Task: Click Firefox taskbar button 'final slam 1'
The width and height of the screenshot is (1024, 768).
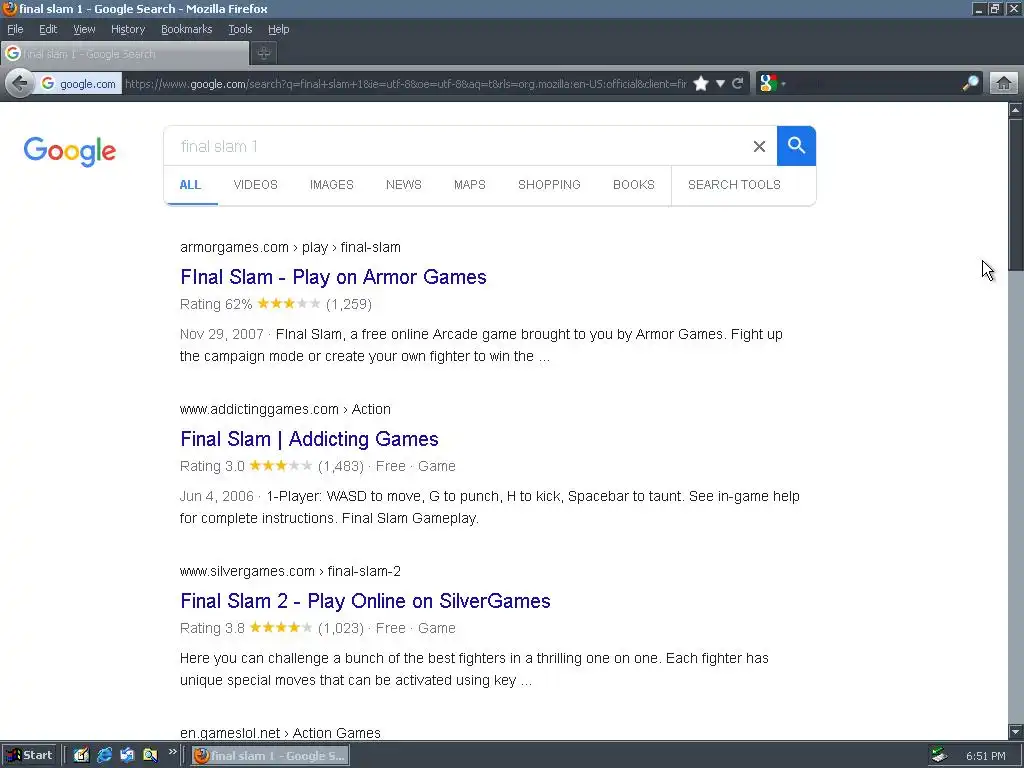Action: (270, 756)
